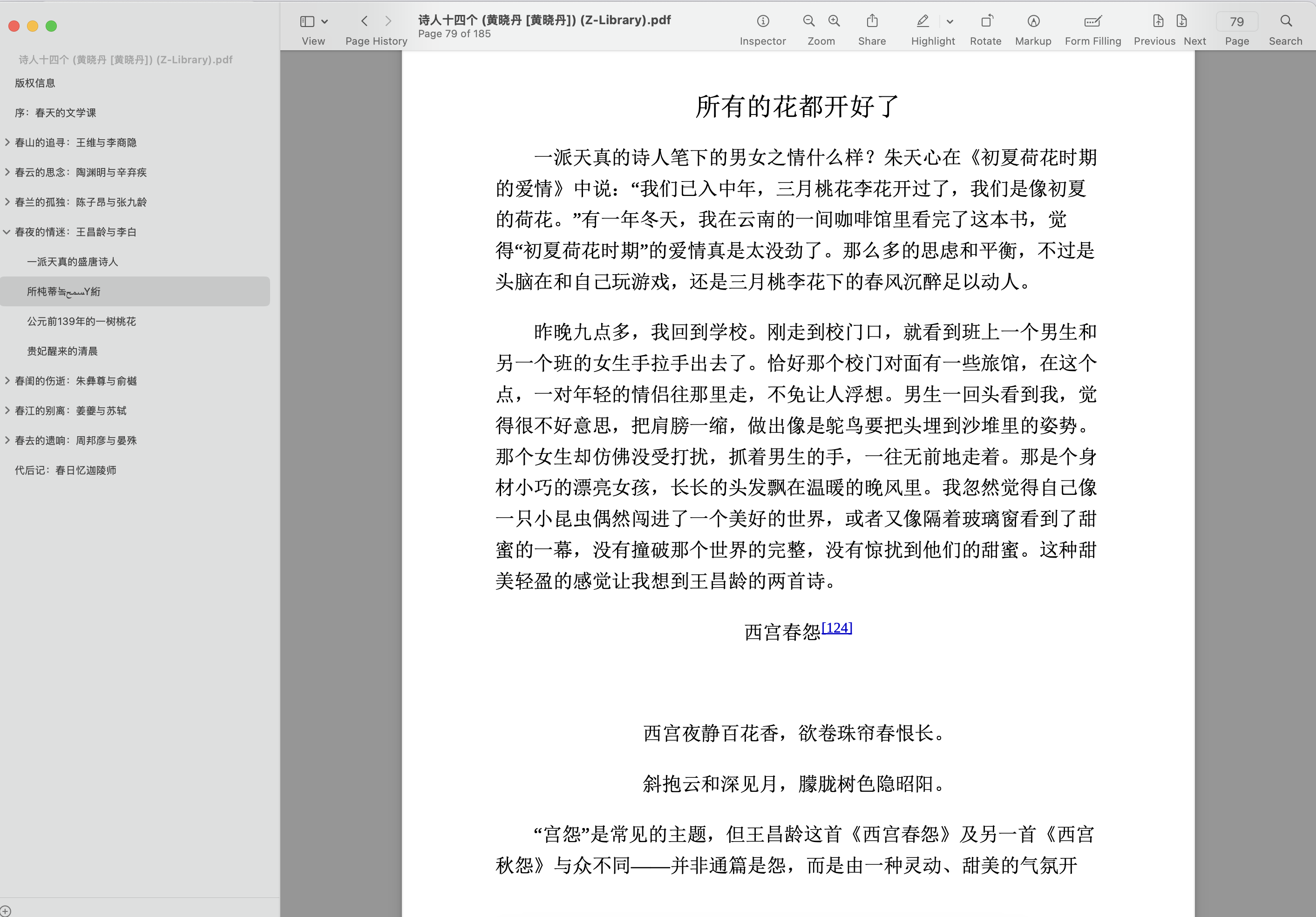Go to the Previous page
Viewport: 1316px width, 917px height.
[1158, 21]
